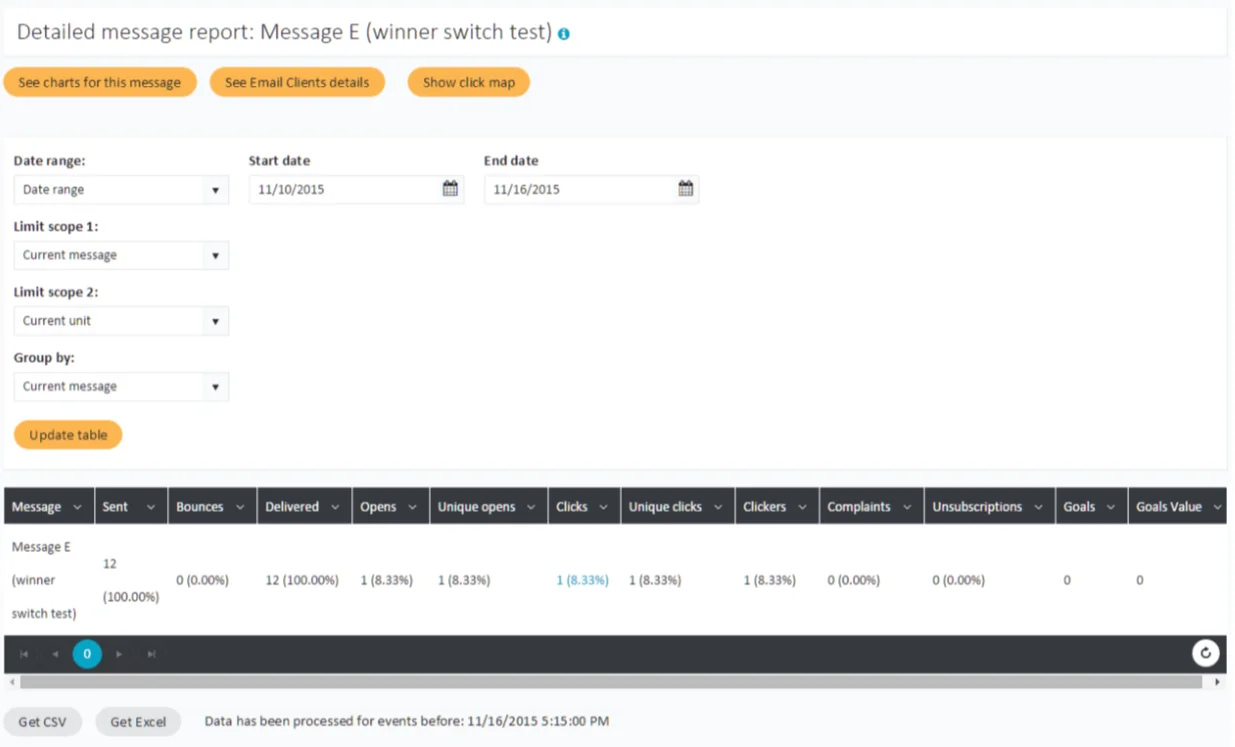Viewport: 1235px width, 747px height.
Task: Click the Show click map button
Action: [x=468, y=82]
